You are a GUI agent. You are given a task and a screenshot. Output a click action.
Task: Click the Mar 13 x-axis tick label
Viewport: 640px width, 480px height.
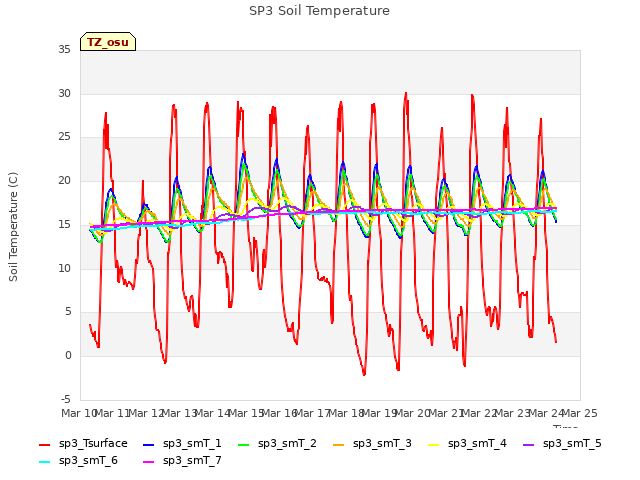[179, 413]
